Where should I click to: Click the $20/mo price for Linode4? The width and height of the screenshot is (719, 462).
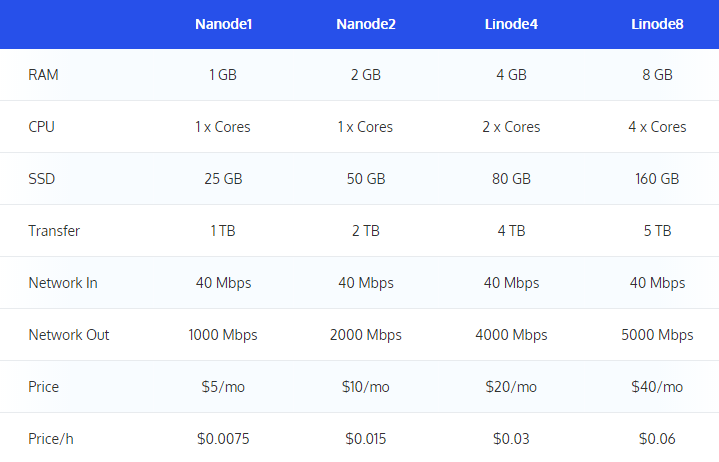tap(511, 387)
